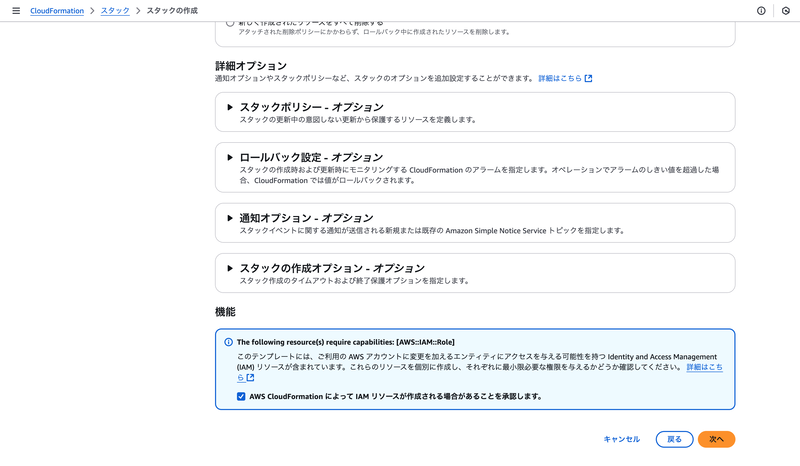Click the 詳細オプション heading
Viewport: 800px width, 466px height.
coord(251,66)
